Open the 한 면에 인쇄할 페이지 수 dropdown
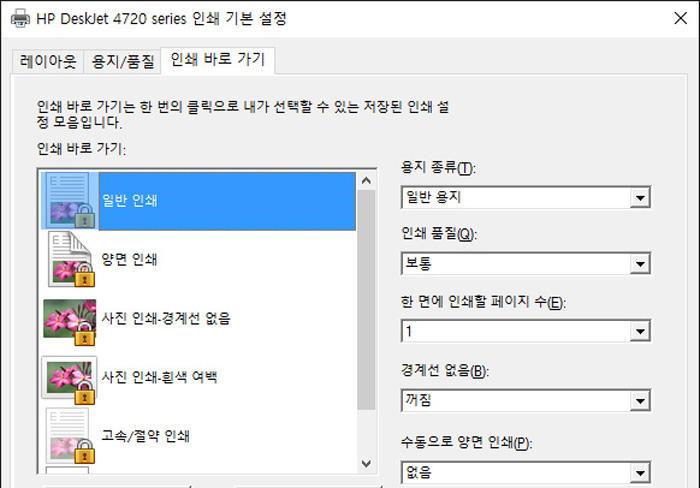This screenshot has height=488, width=700. point(525,332)
